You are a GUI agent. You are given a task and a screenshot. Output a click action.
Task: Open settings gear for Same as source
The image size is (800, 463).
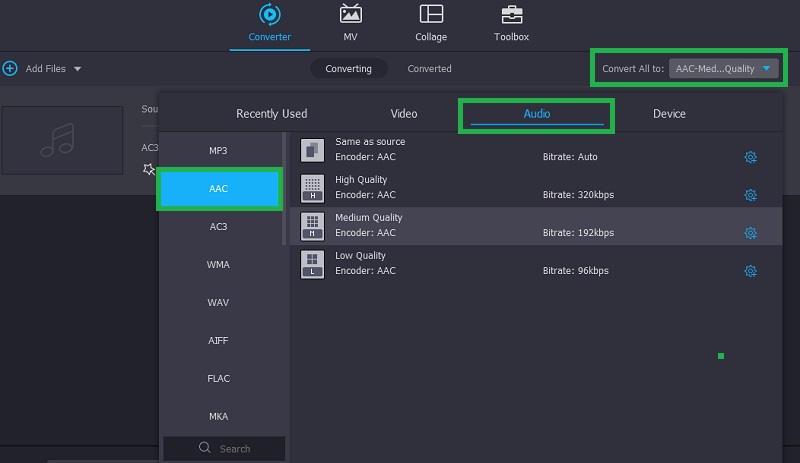coord(750,157)
